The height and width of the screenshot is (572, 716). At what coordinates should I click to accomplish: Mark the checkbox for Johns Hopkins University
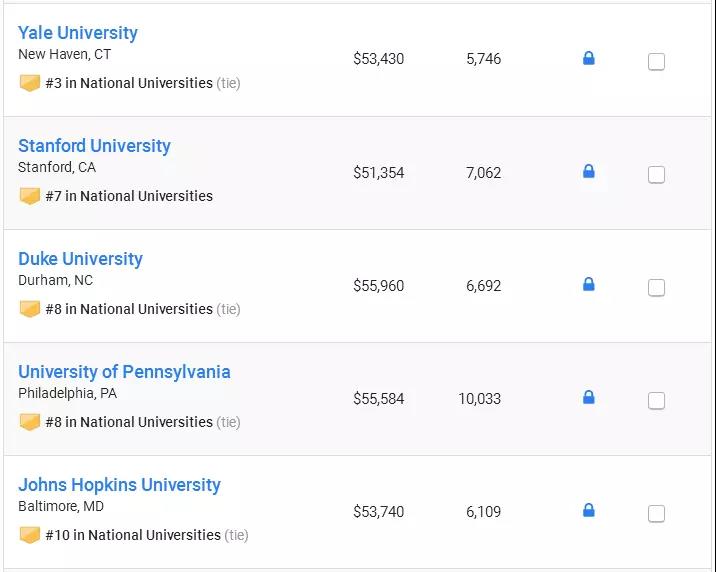[656, 514]
